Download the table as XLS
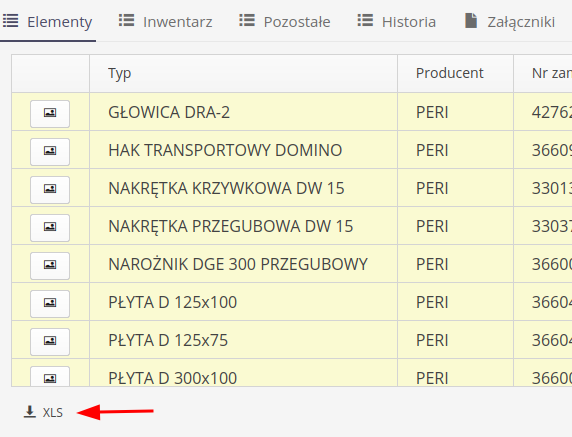The image size is (572, 437). point(43,412)
